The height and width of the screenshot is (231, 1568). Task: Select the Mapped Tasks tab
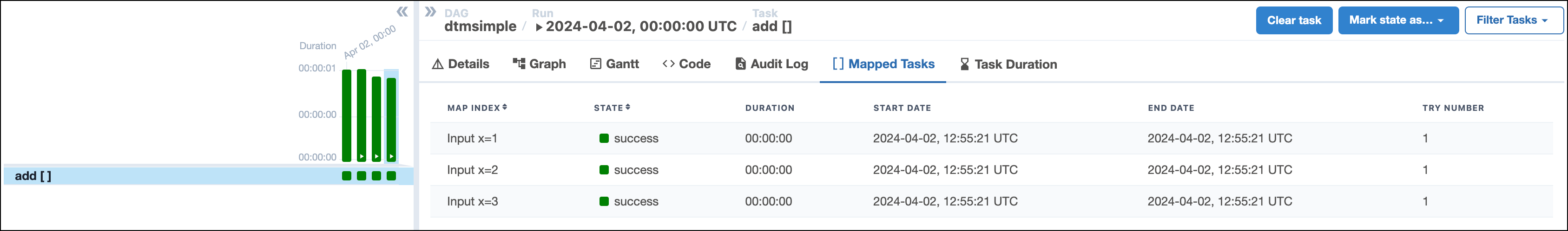pos(883,64)
